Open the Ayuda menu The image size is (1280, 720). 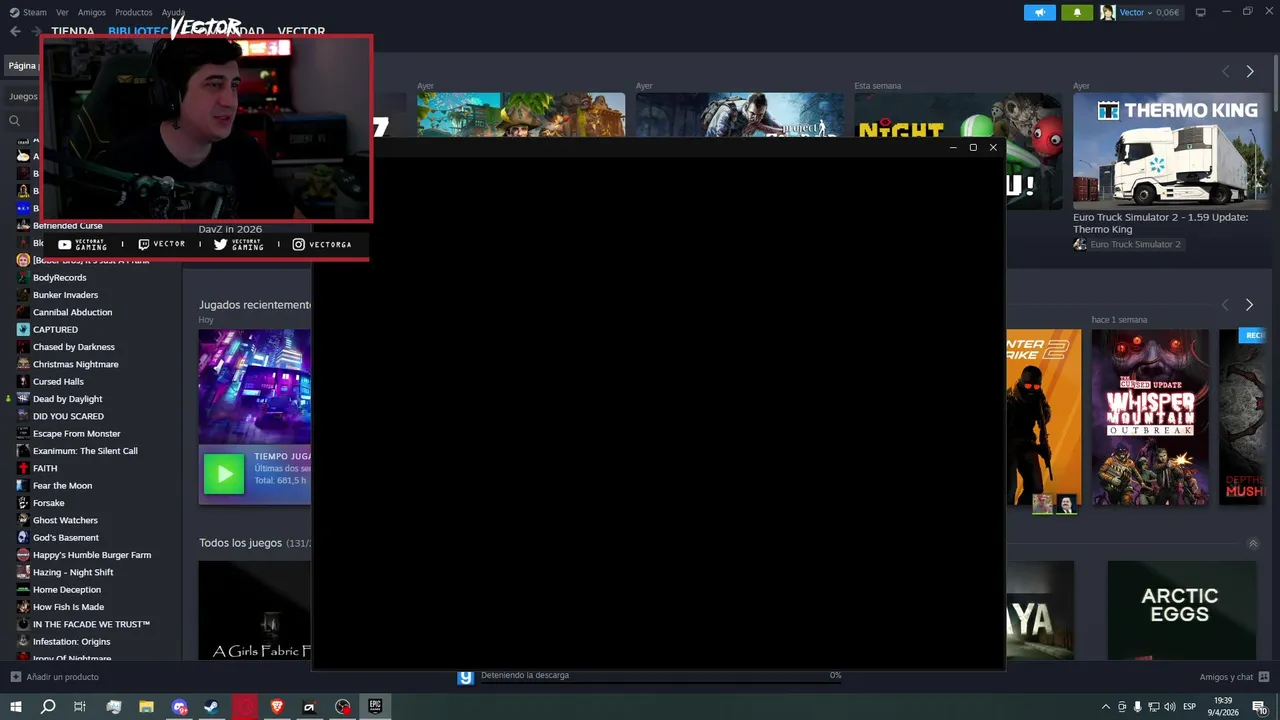173,12
